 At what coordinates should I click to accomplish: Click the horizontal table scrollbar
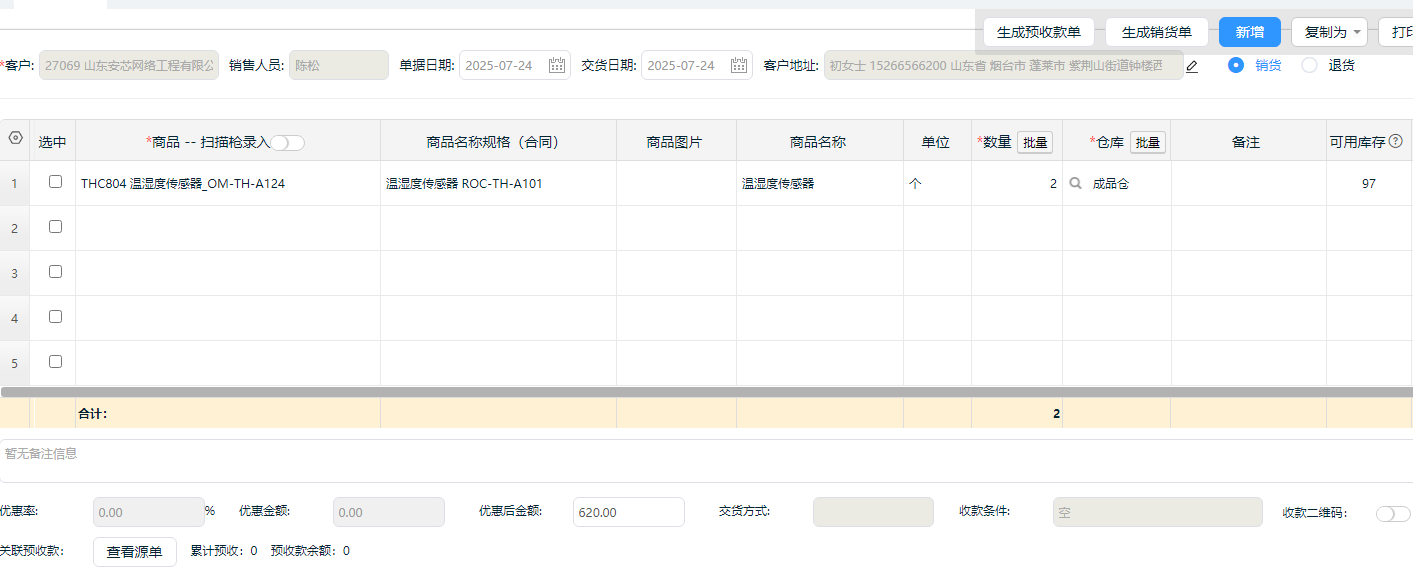click(706, 392)
